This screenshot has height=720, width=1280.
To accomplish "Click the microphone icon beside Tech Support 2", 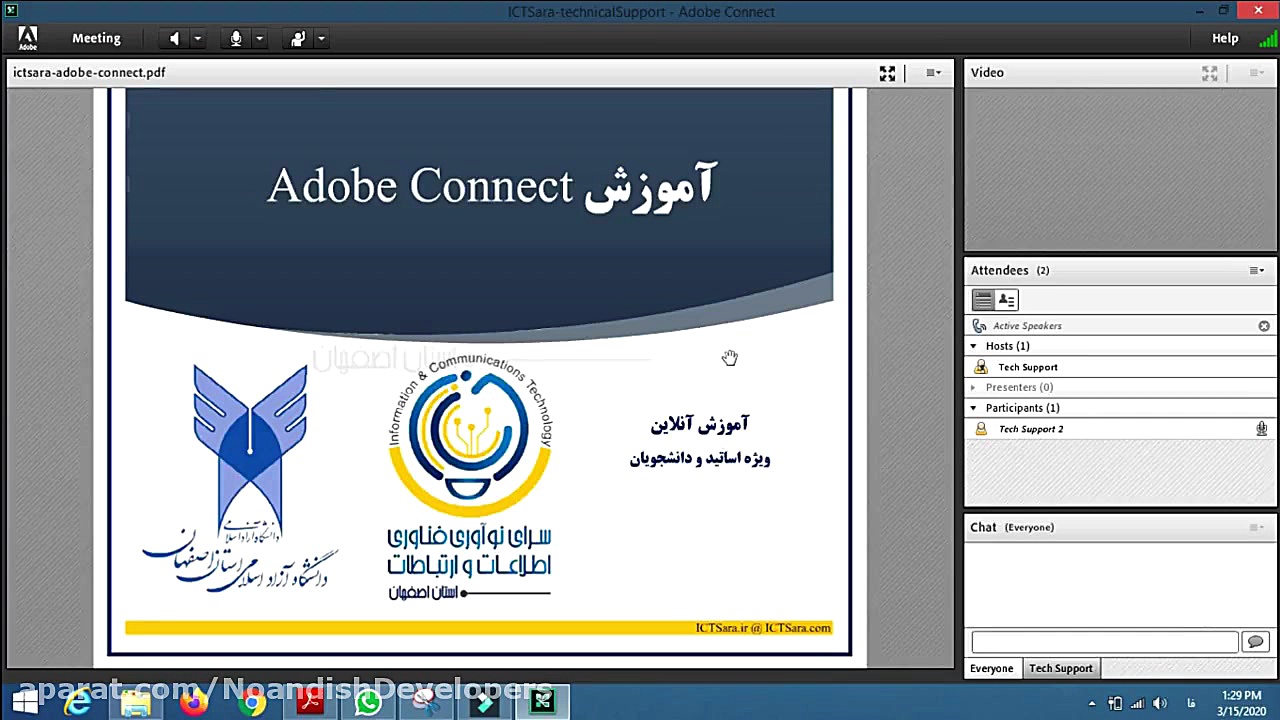I will [x=1262, y=428].
